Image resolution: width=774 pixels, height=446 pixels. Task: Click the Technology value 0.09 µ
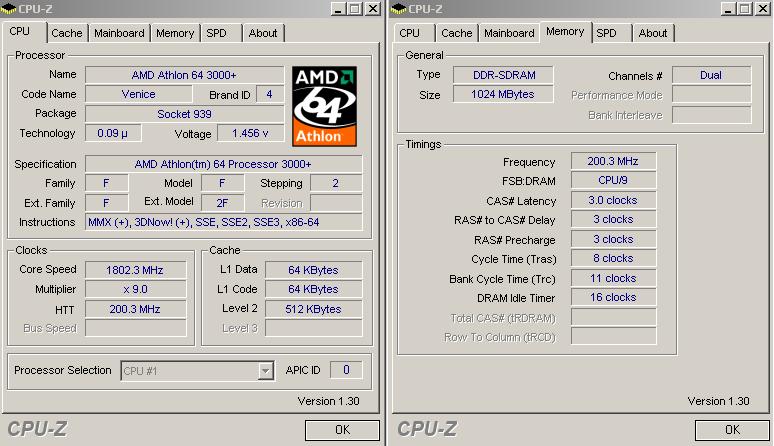pos(113,133)
